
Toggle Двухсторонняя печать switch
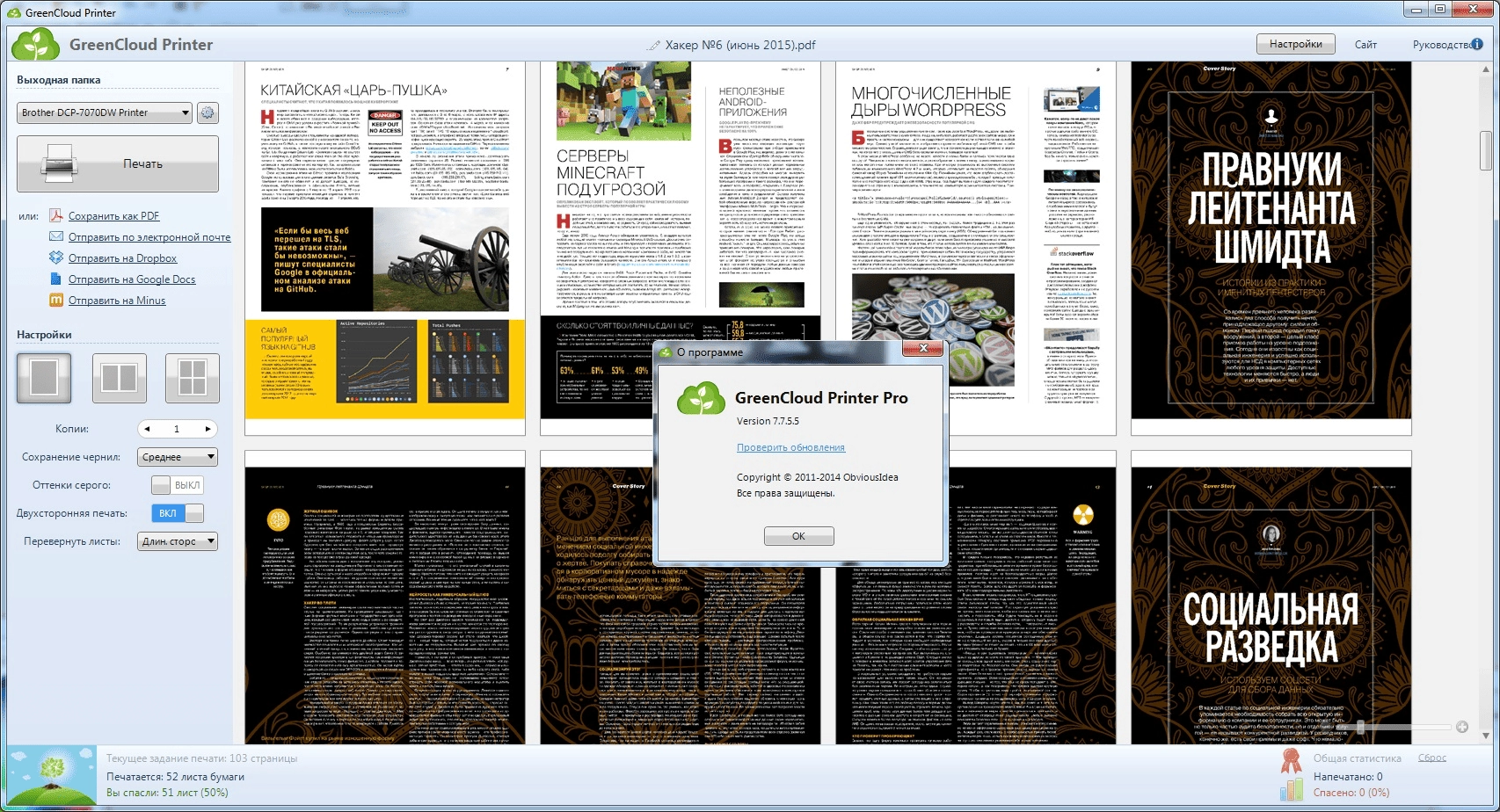178,513
